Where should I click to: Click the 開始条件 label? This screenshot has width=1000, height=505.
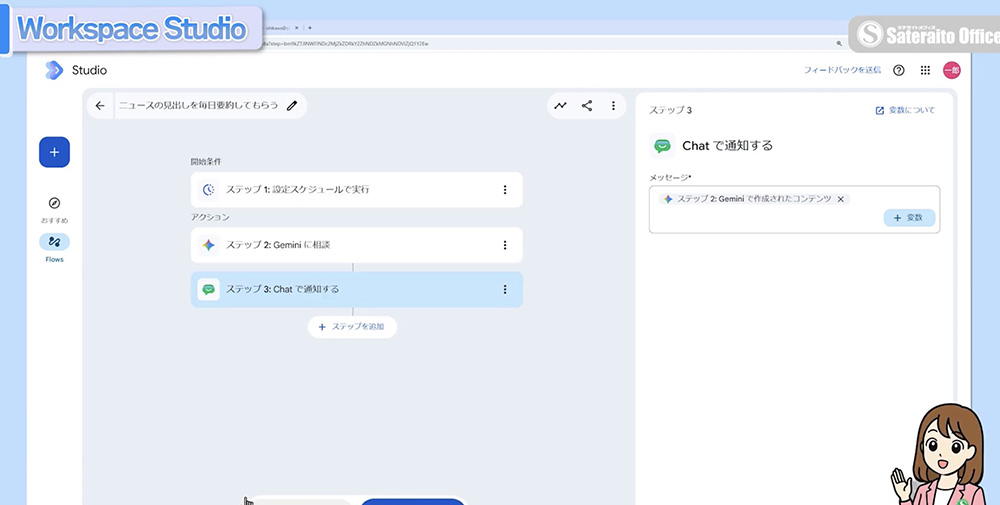click(x=206, y=162)
